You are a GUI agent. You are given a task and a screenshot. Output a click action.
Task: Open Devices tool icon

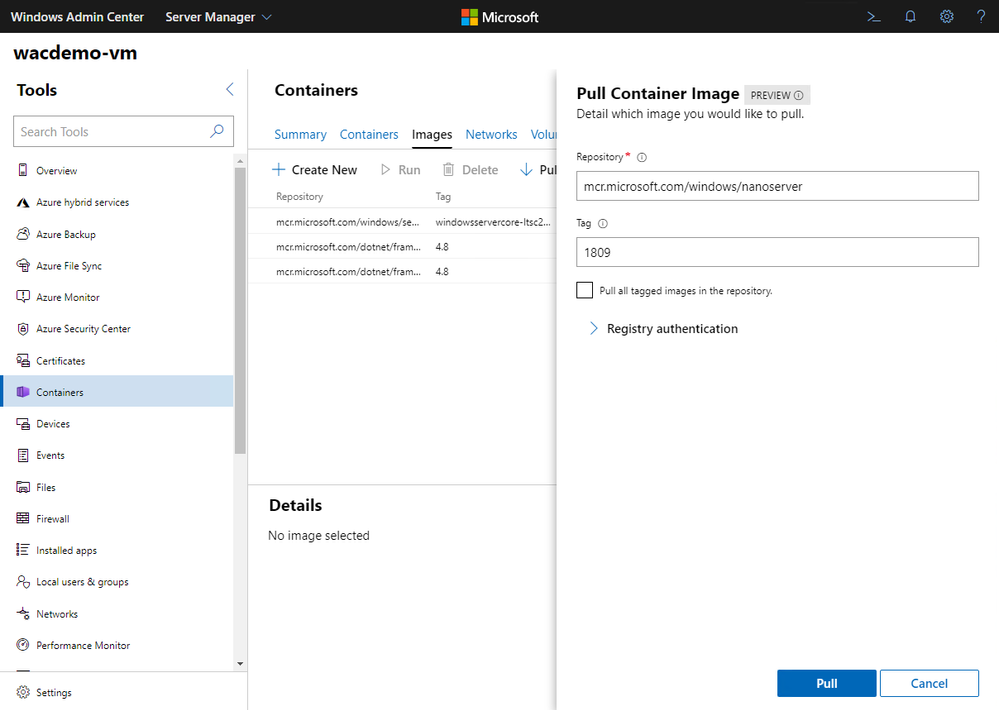click(x=23, y=423)
